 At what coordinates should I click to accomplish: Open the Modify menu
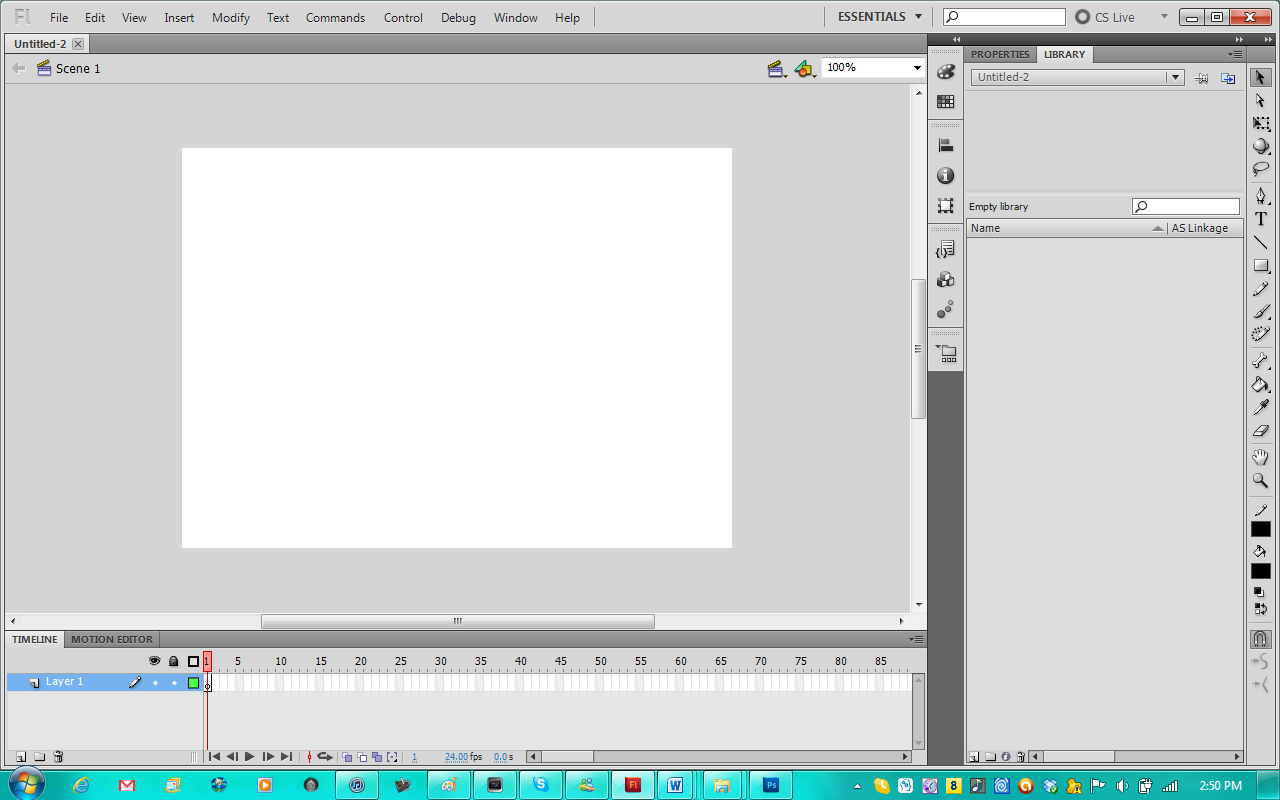231,18
